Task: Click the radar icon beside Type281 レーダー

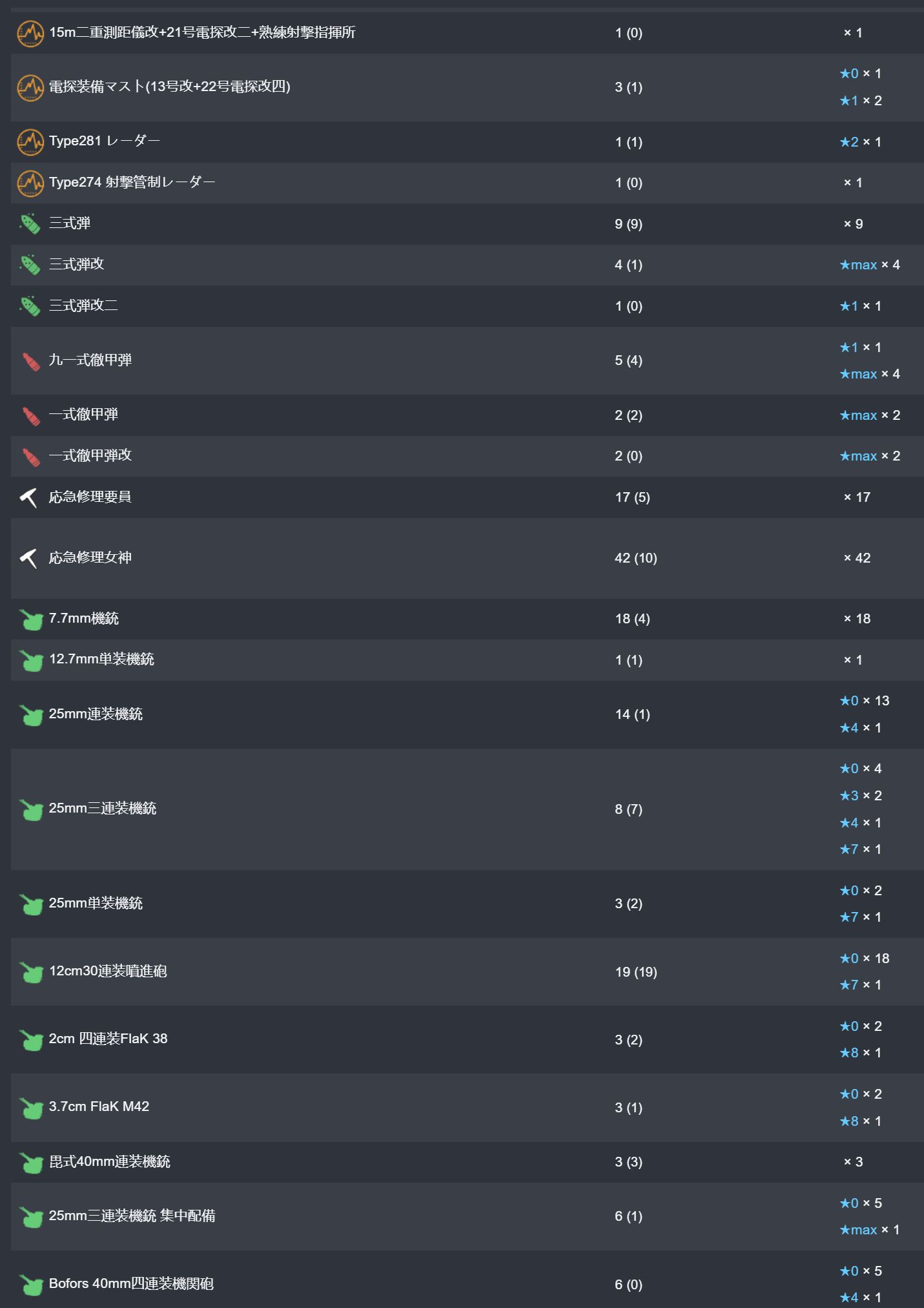Action: click(x=30, y=142)
